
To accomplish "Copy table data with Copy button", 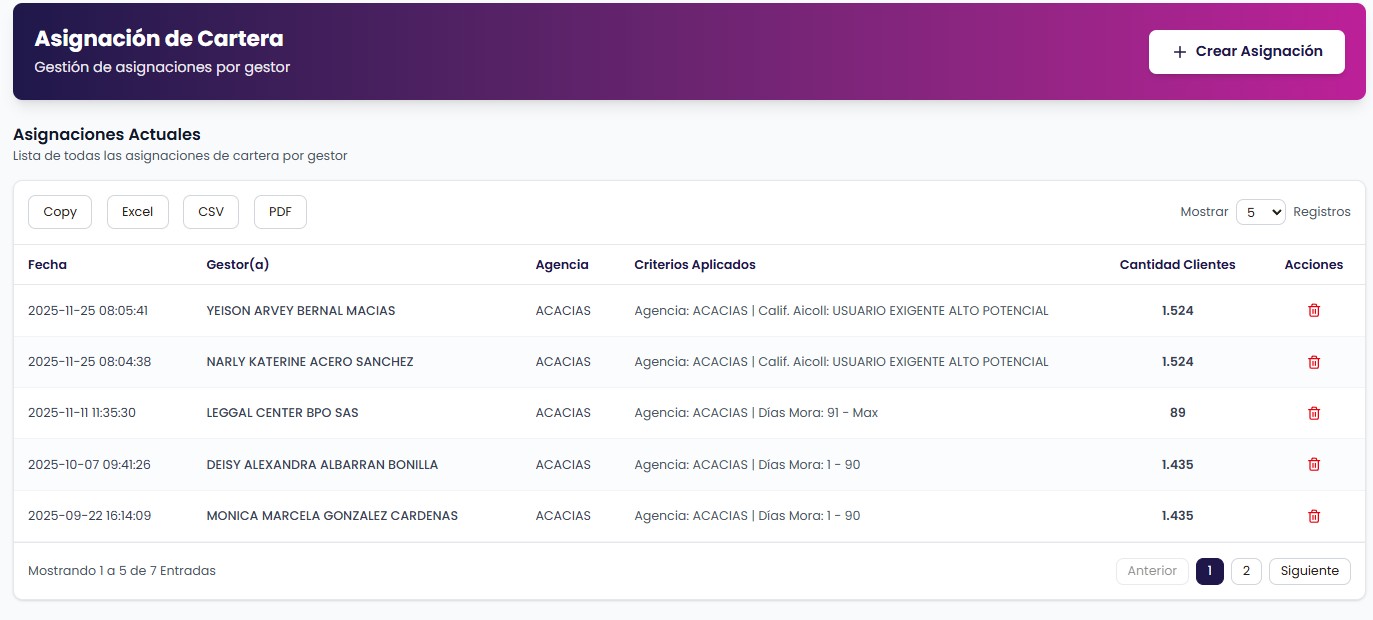I will click(60, 212).
